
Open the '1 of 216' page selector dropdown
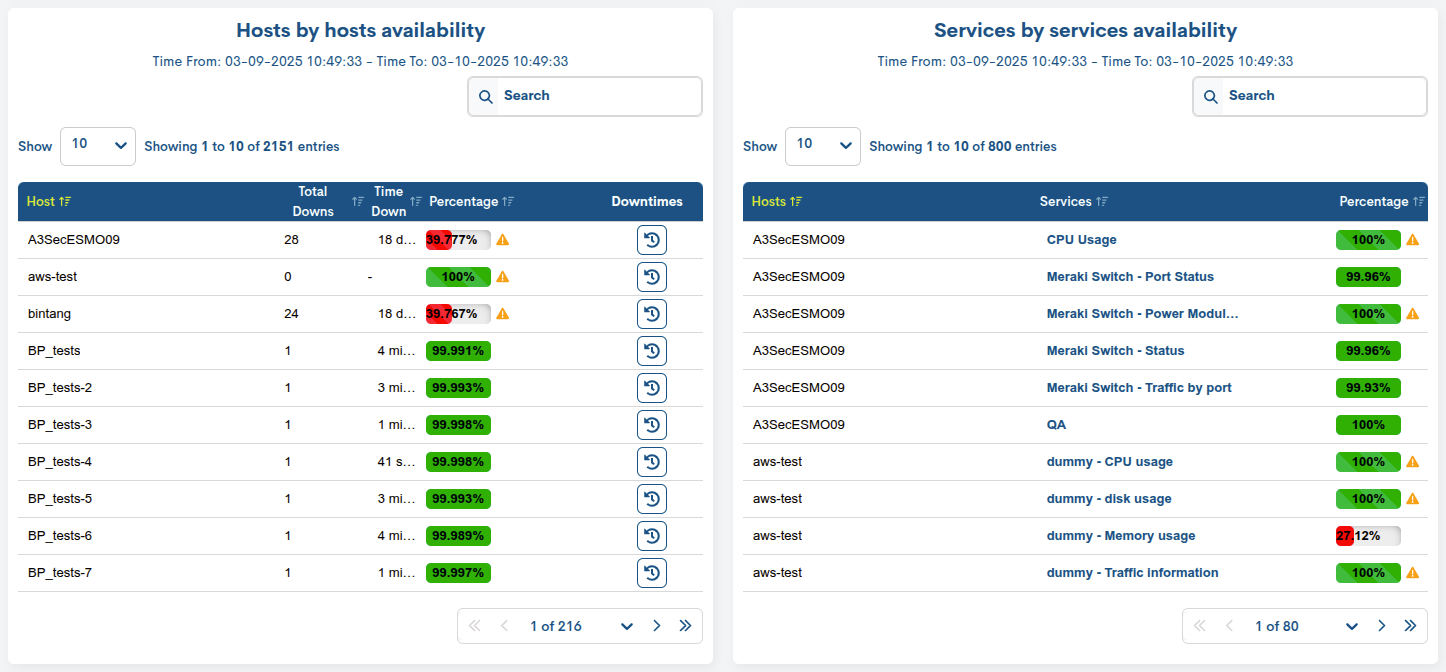627,625
